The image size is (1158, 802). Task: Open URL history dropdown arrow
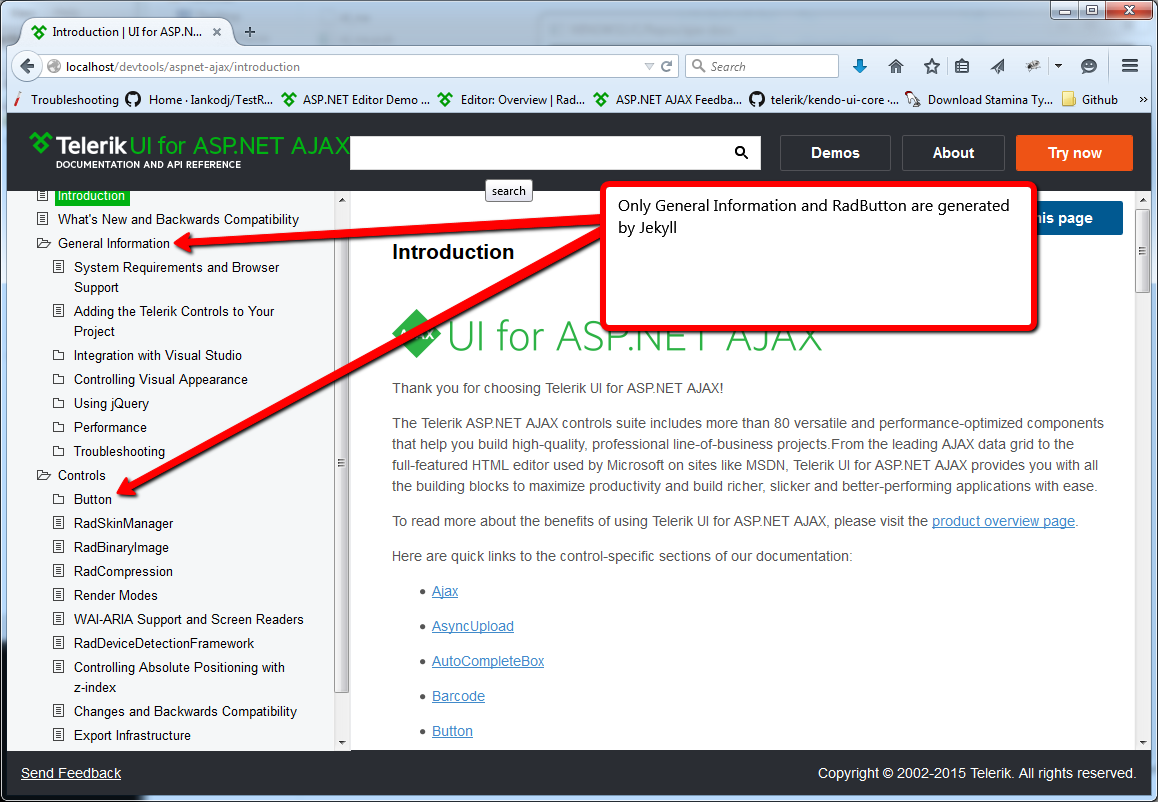[649, 66]
